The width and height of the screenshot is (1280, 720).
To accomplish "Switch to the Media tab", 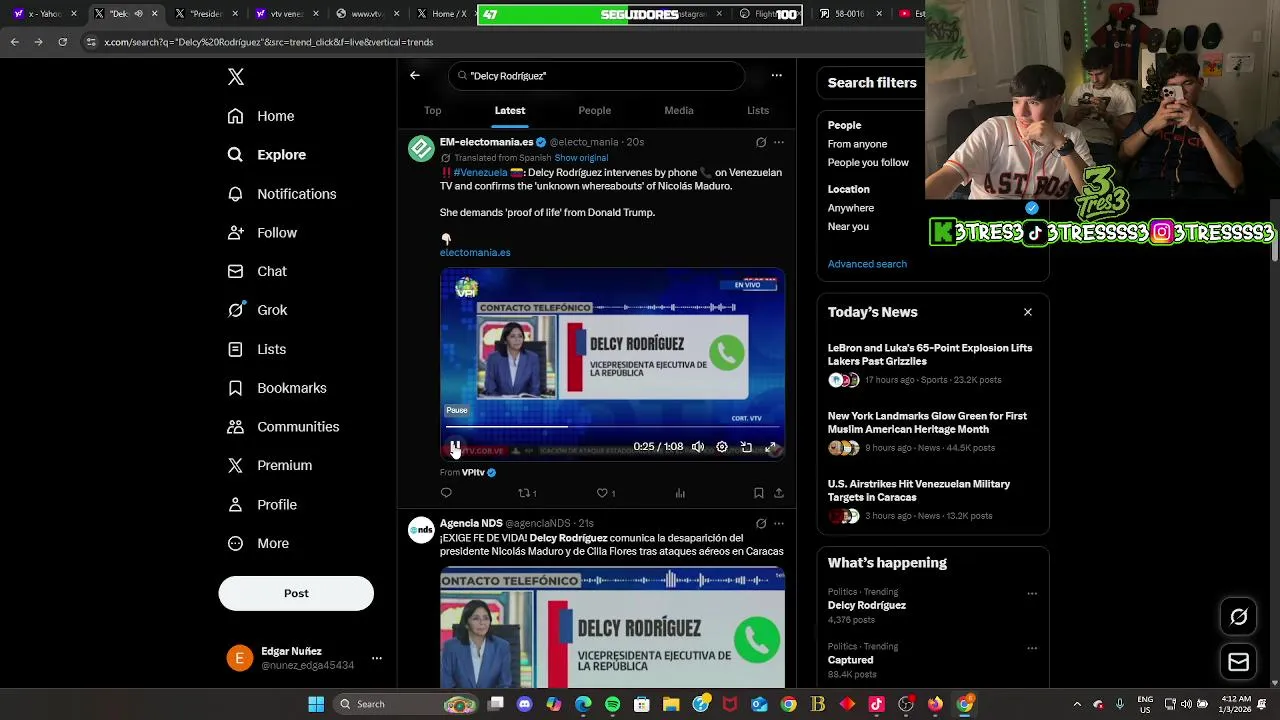I will point(679,111).
